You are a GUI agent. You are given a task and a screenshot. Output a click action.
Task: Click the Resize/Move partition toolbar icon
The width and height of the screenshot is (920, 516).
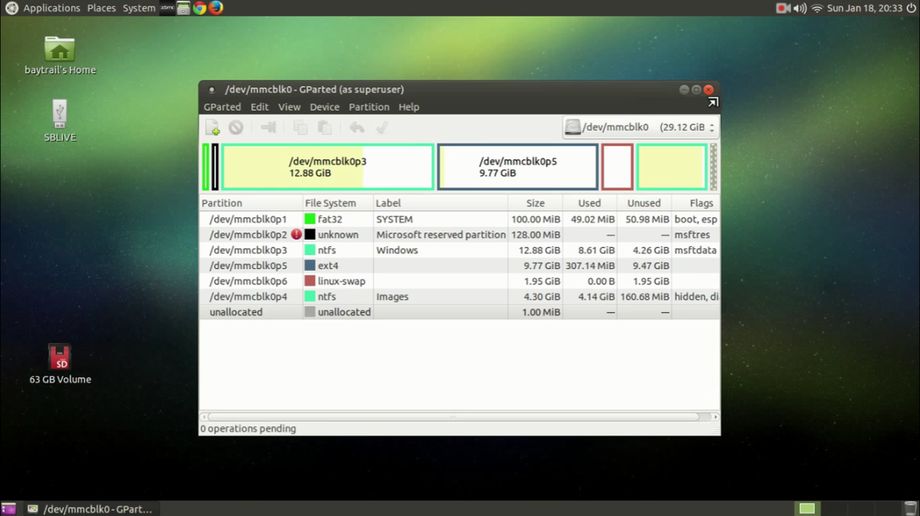(268, 128)
